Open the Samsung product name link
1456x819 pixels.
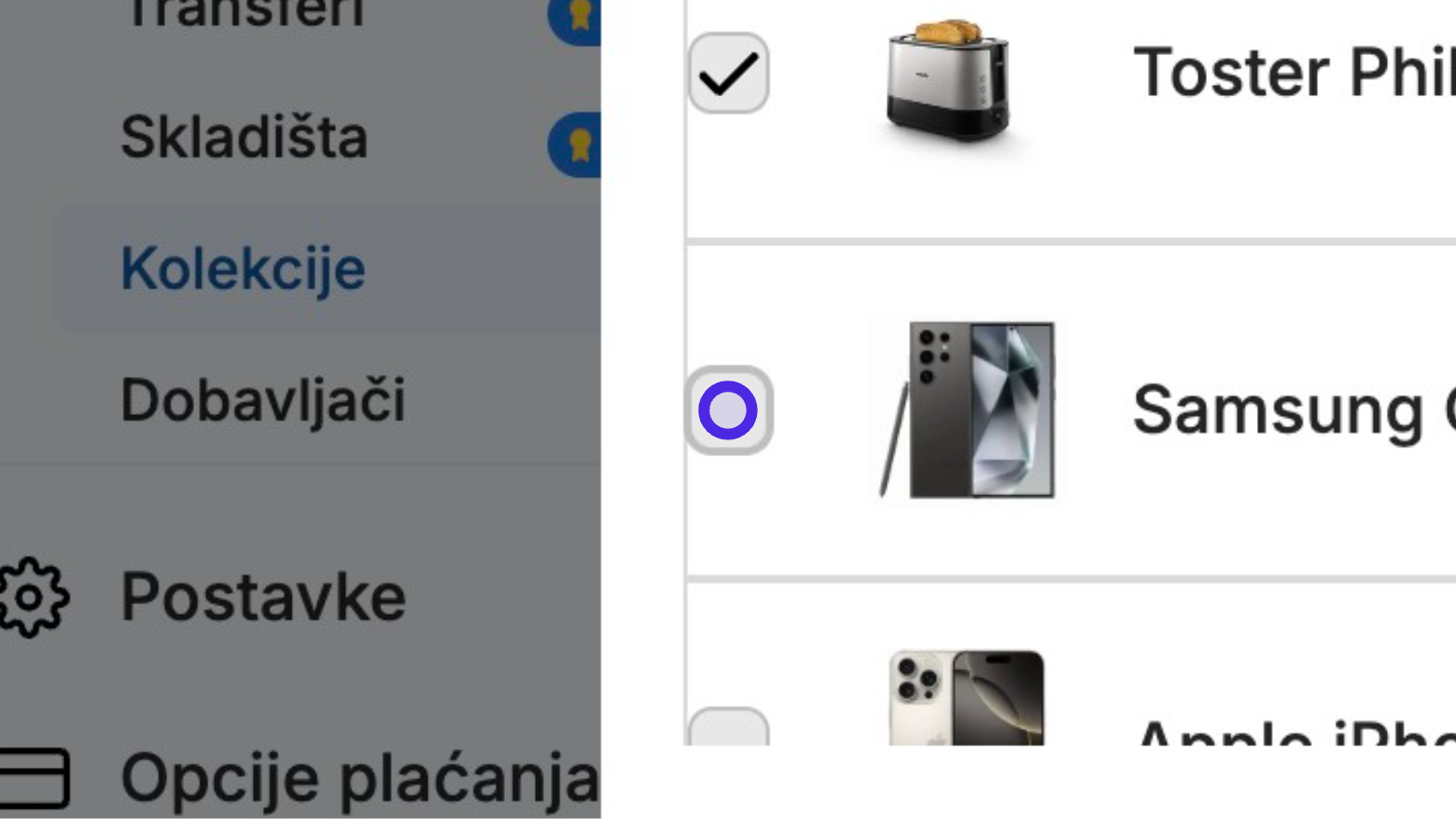point(1294,410)
